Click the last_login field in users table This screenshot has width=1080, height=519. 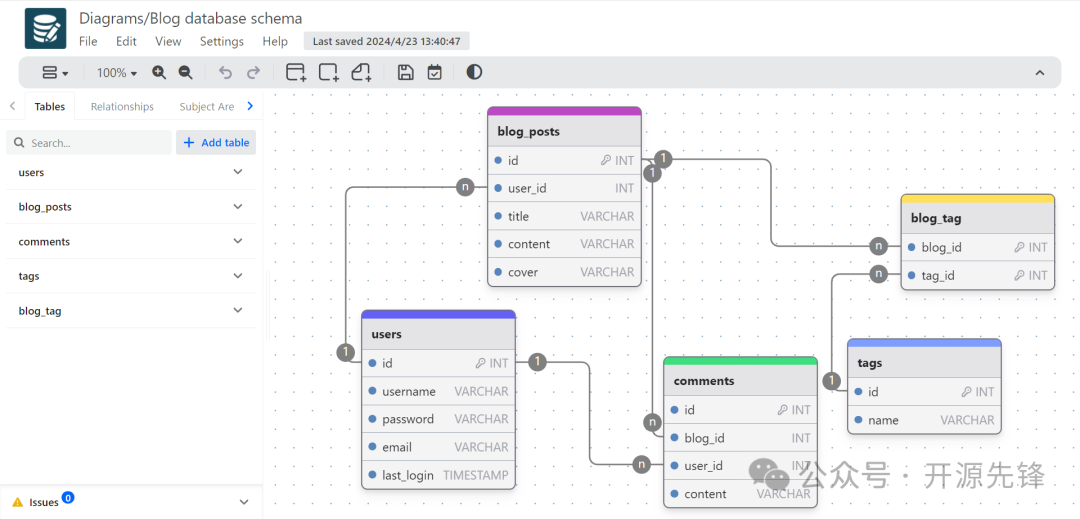coord(438,475)
